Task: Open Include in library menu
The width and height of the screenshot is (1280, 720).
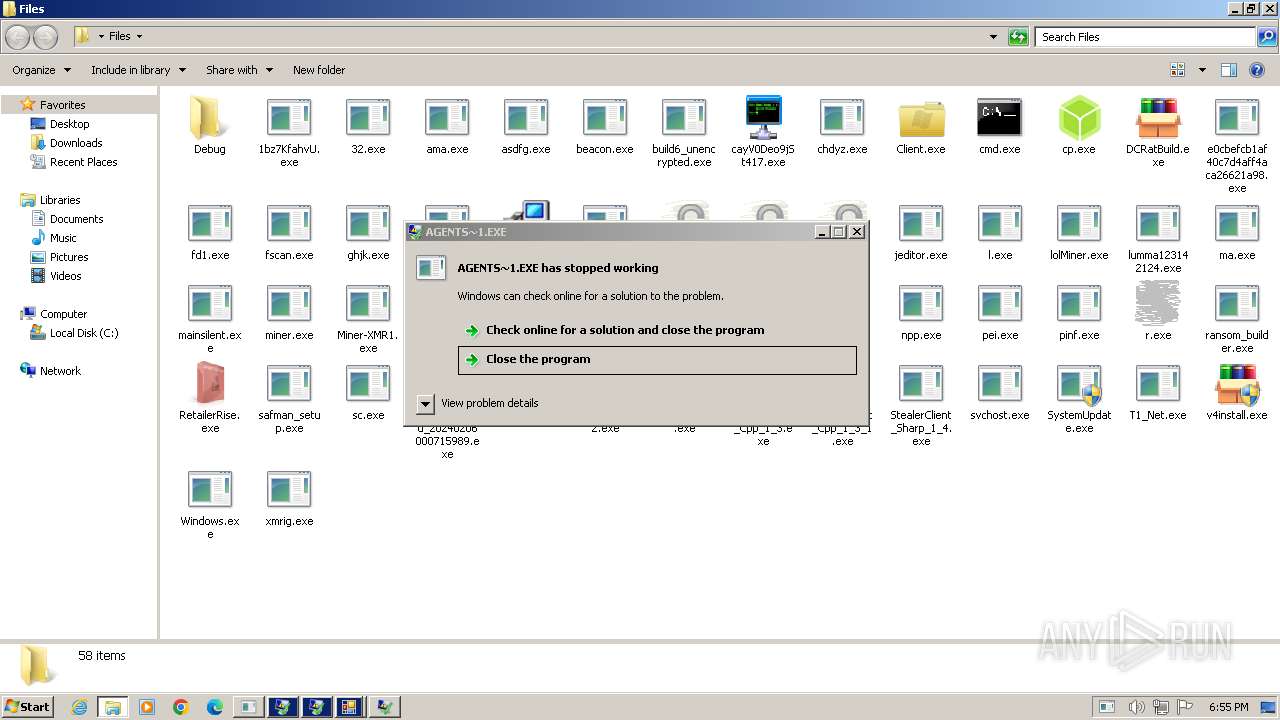Action: pyautogui.click(x=138, y=70)
